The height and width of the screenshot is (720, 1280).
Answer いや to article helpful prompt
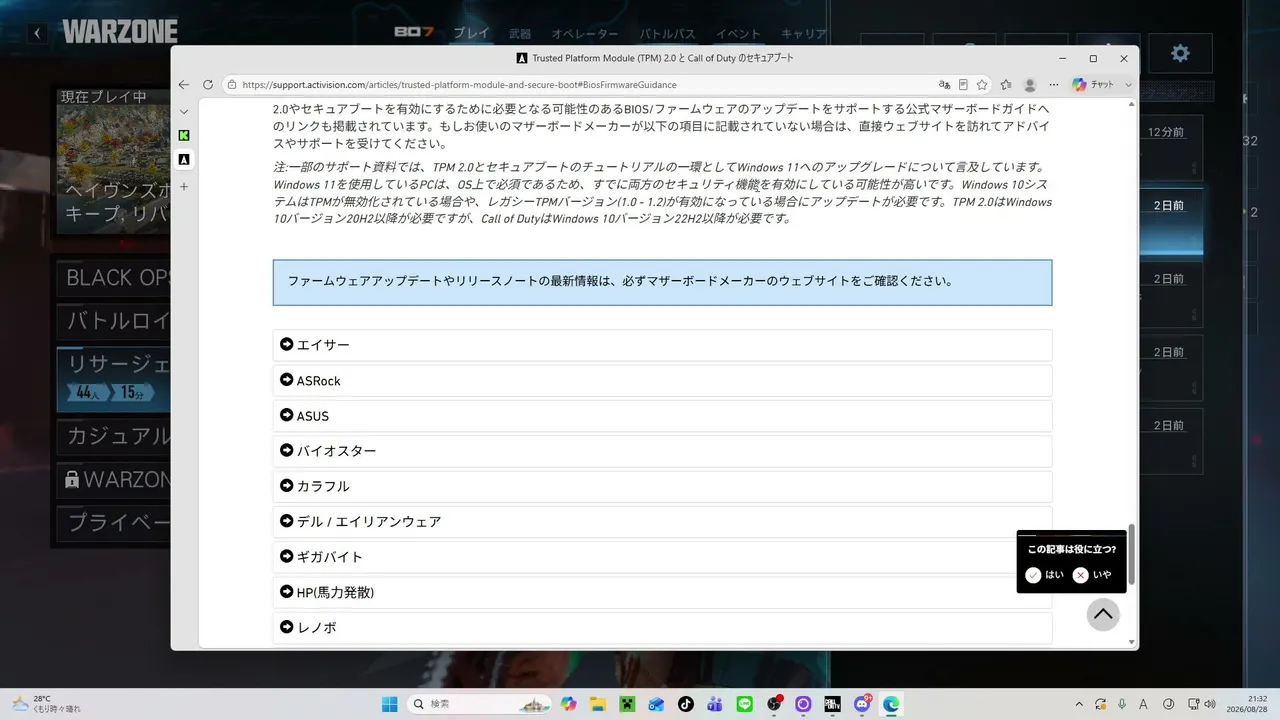(1092, 575)
